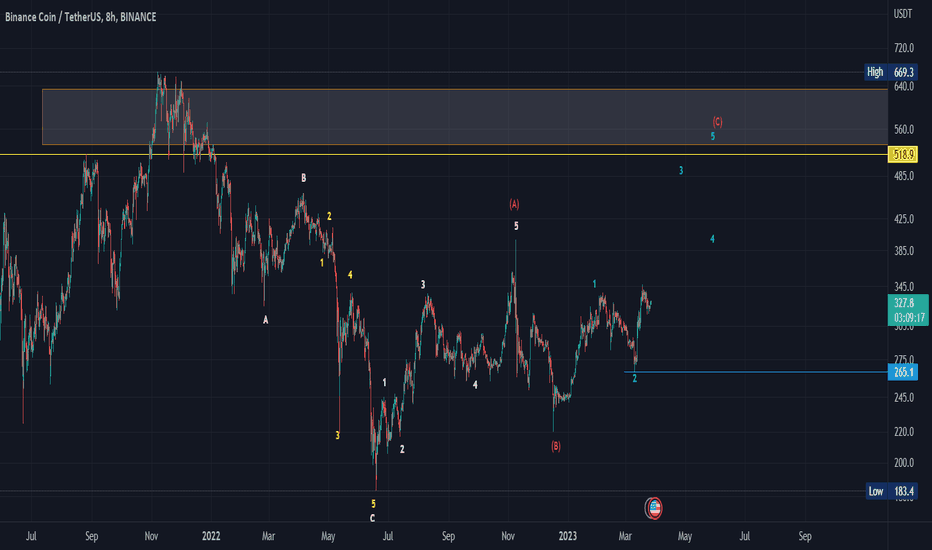Viewport: 932px width, 550px height.
Task: Select the yellow wave label 5
Action: pos(373,504)
